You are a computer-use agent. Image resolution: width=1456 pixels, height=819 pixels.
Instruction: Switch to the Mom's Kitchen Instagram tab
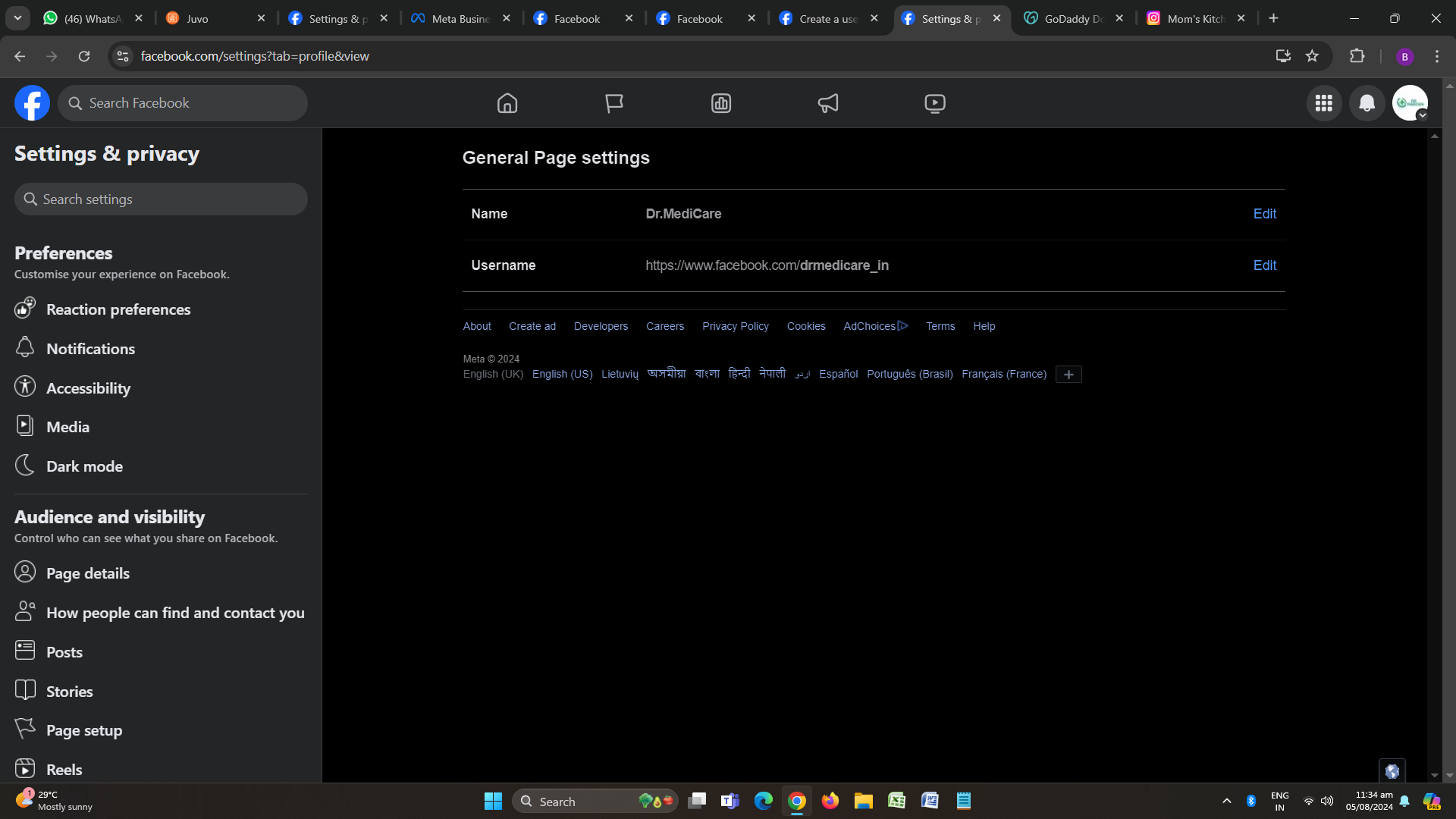point(1193,18)
